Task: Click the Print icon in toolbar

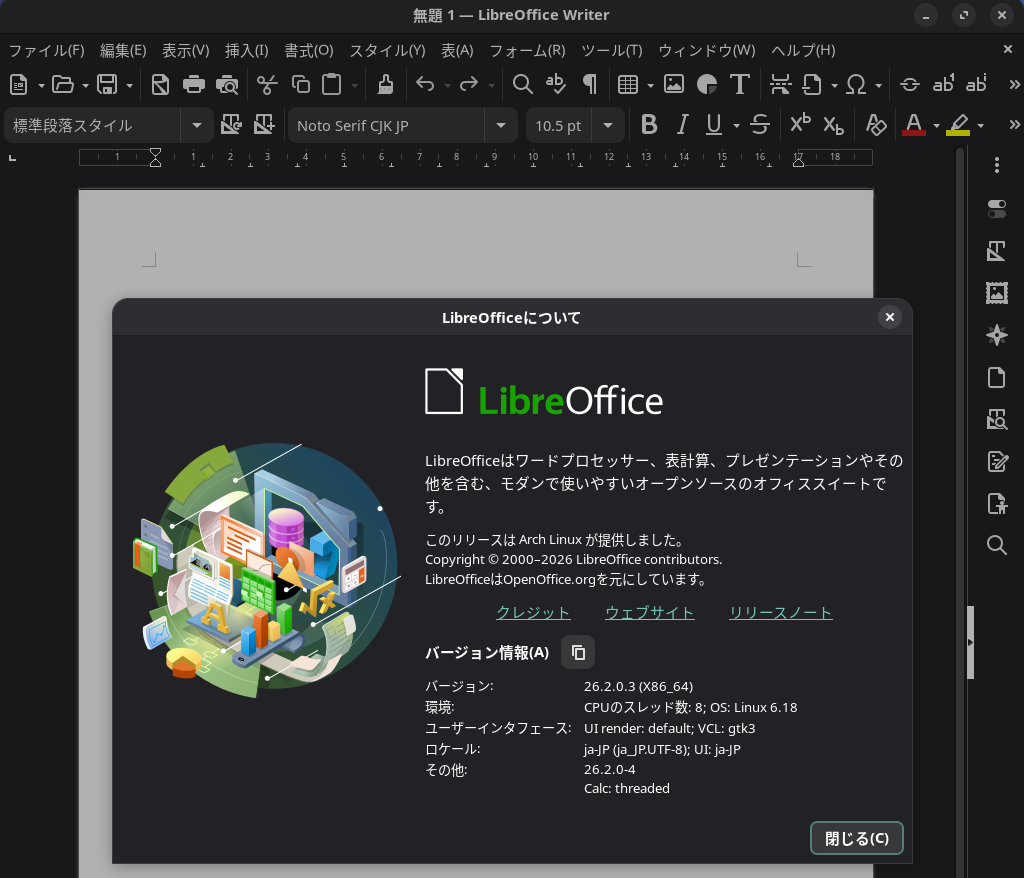Action: coord(194,85)
